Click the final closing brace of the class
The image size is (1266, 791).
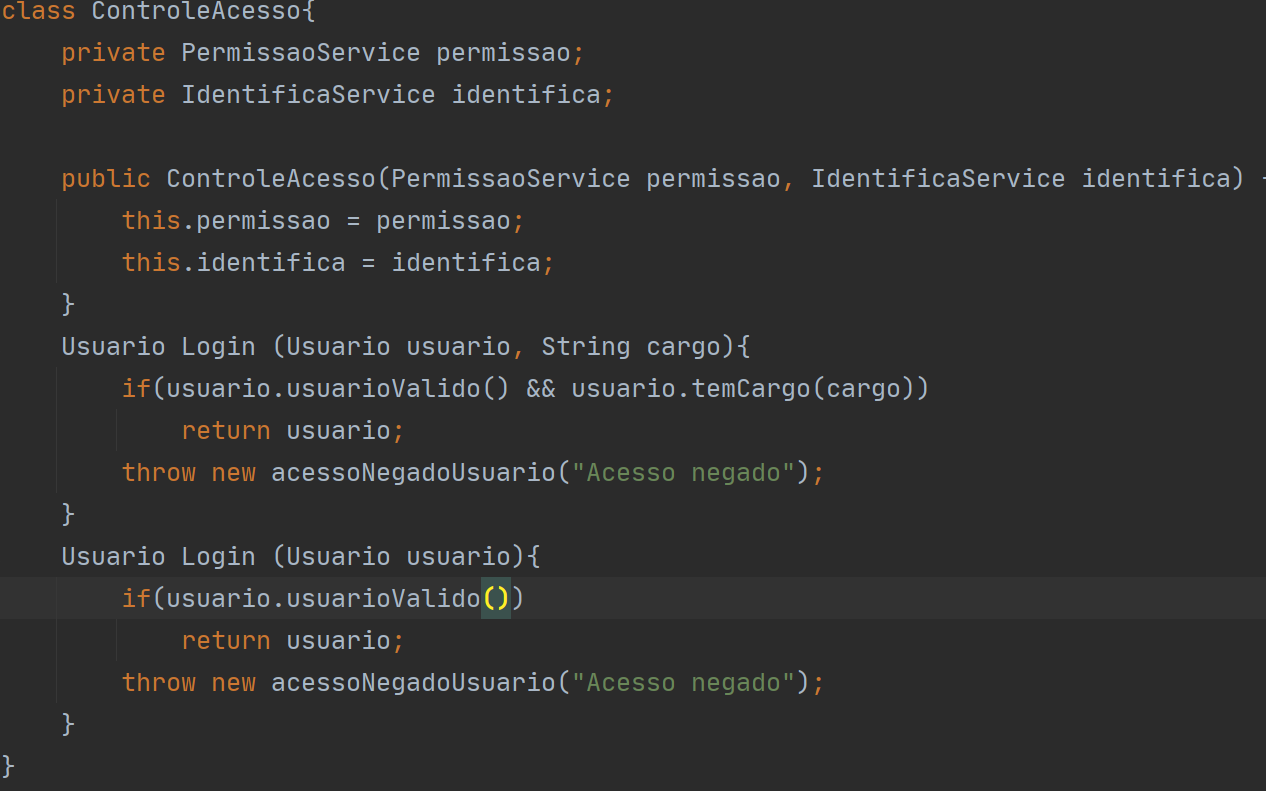(x=8, y=766)
